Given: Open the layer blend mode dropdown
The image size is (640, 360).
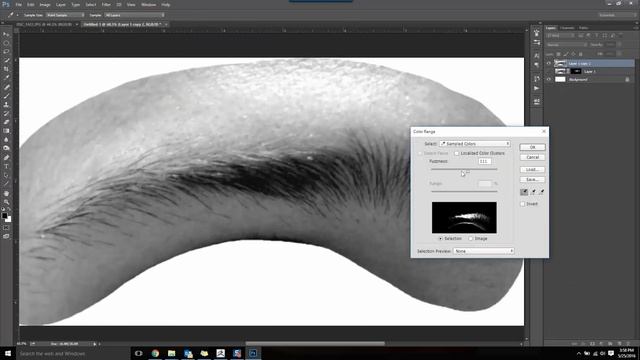Looking at the screenshot, I should click(566, 45).
